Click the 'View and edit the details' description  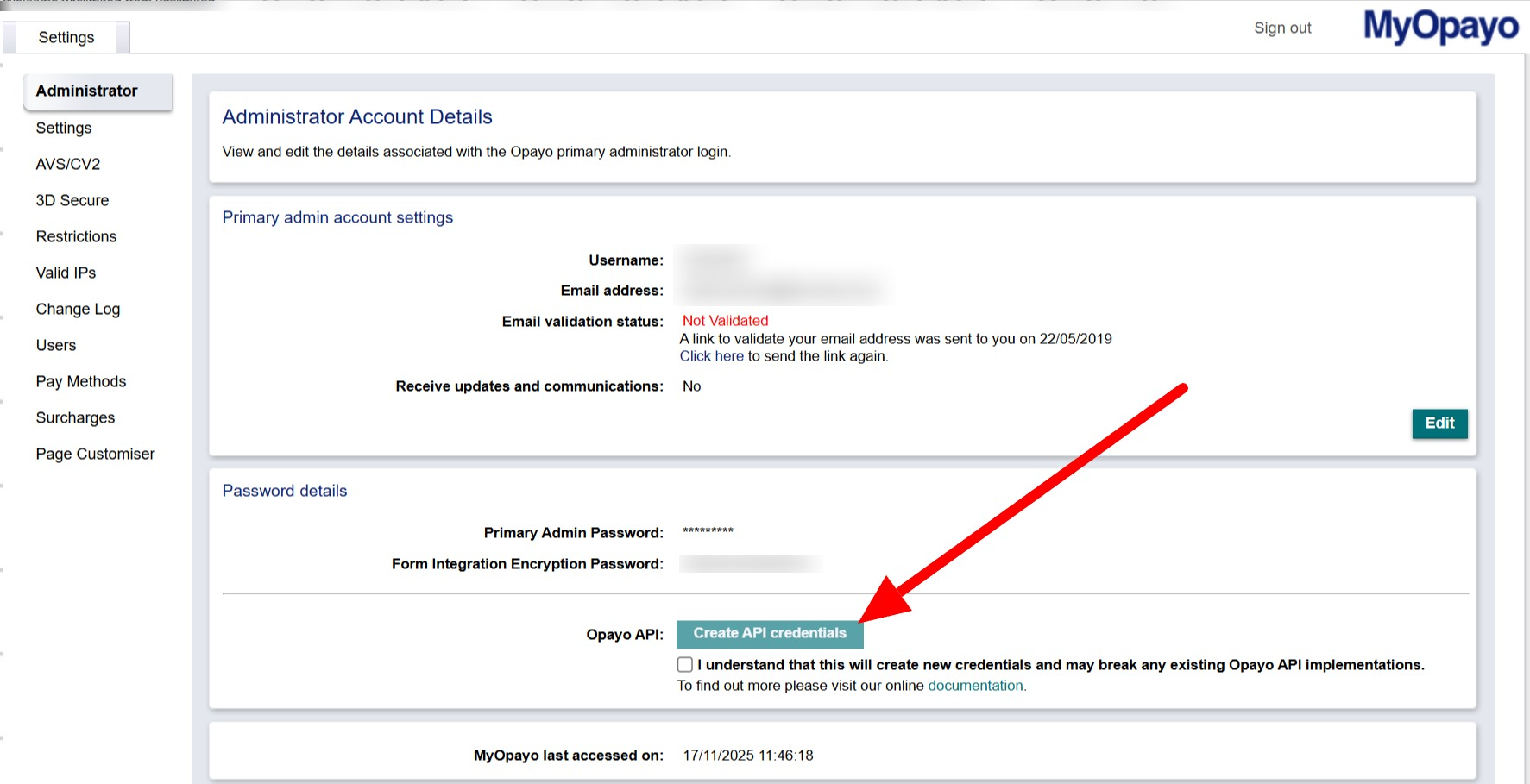click(x=476, y=152)
